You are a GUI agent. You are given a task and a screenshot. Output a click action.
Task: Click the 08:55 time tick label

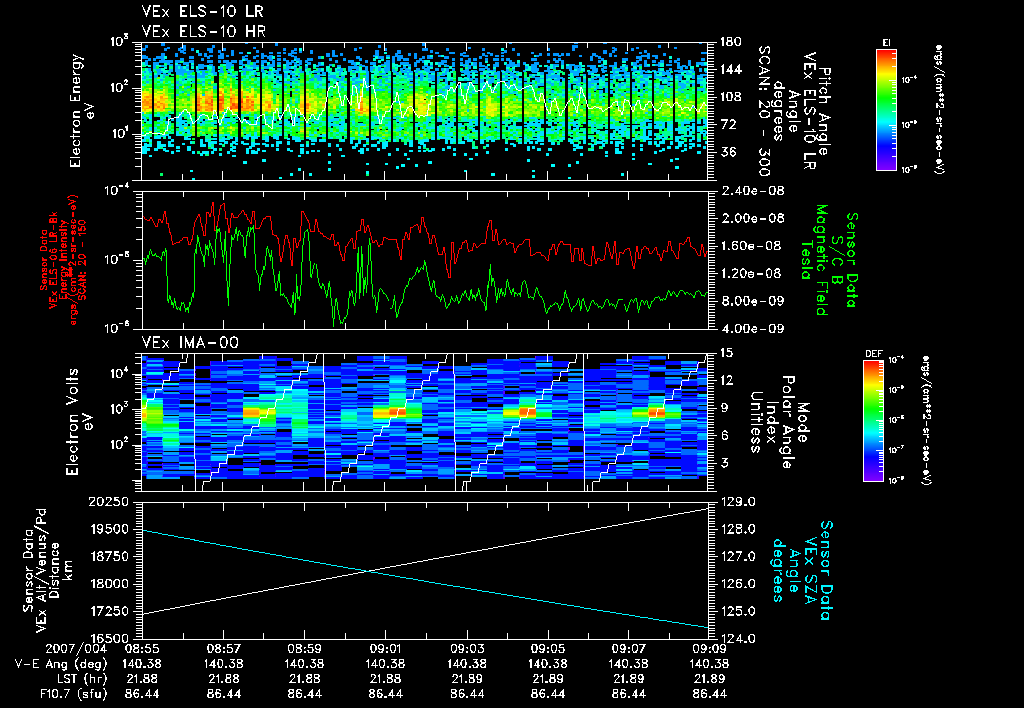[x=142, y=649]
